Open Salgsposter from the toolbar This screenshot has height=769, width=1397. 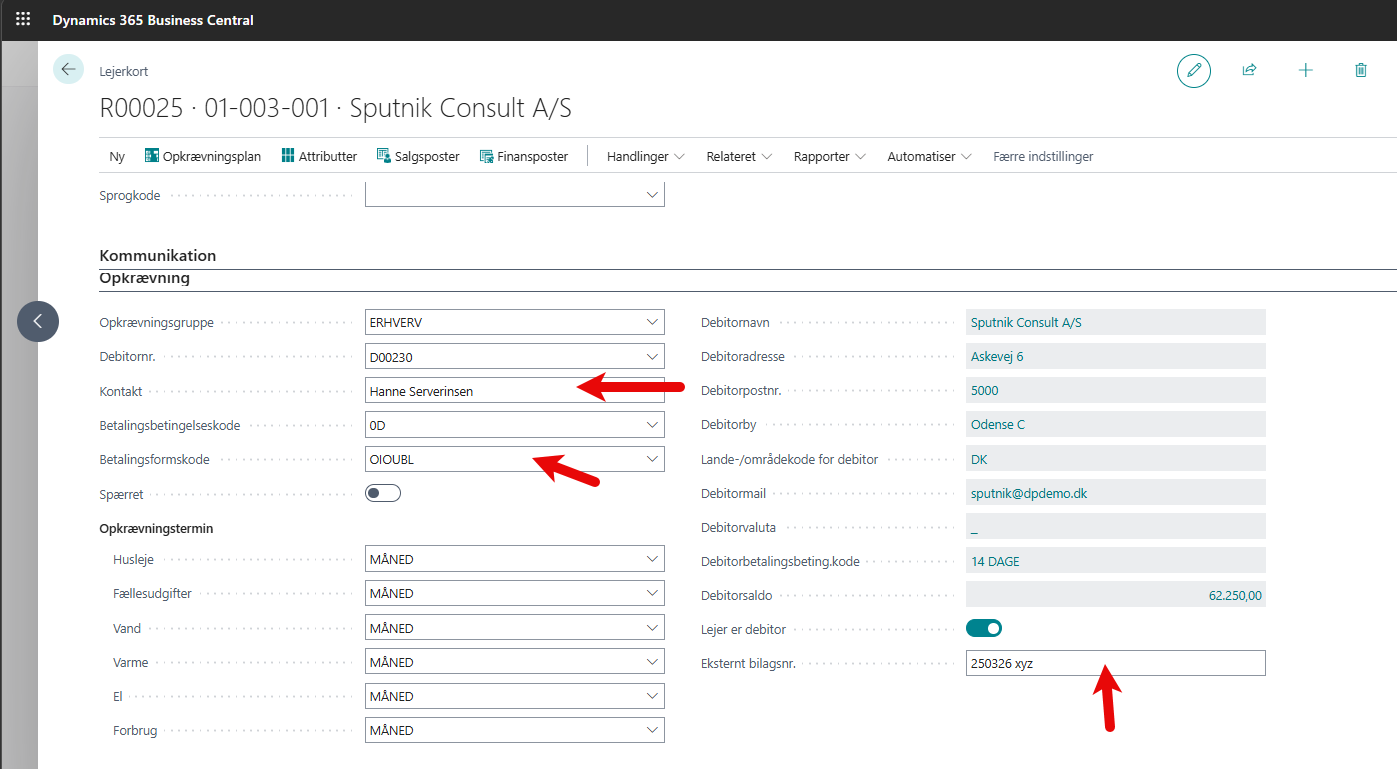pos(418,156)
